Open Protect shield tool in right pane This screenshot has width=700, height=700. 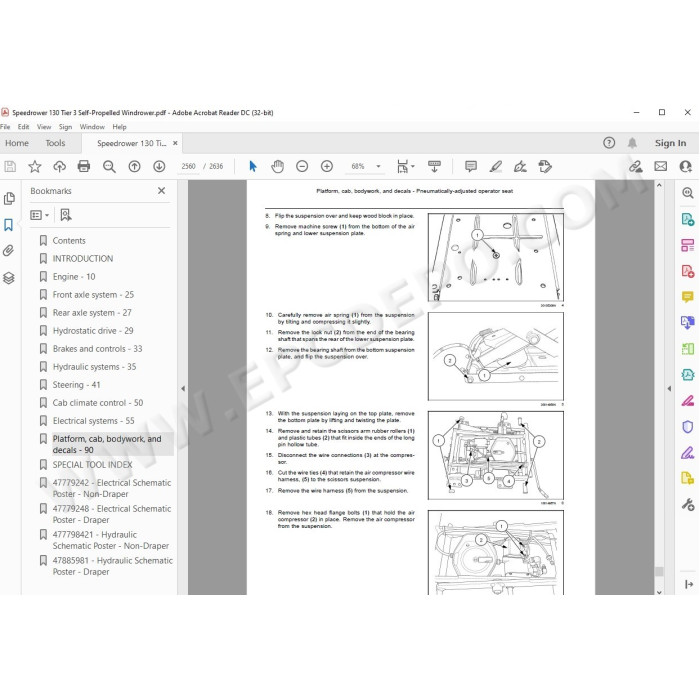click(688, 427)
